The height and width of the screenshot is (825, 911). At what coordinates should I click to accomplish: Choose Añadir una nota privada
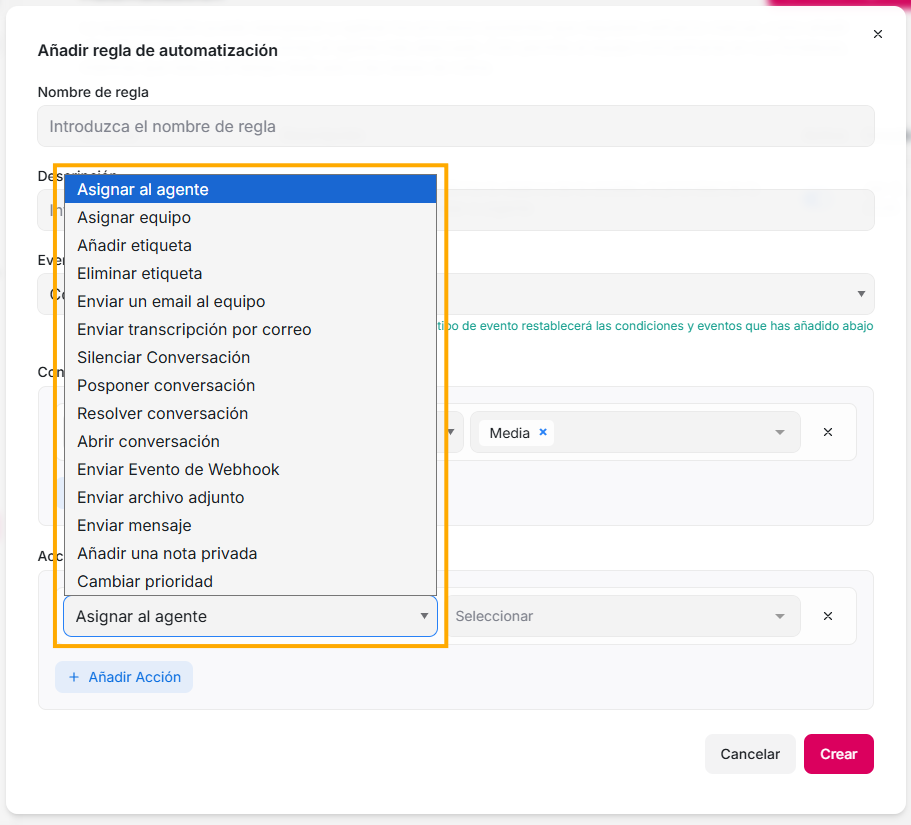(167, 553)
